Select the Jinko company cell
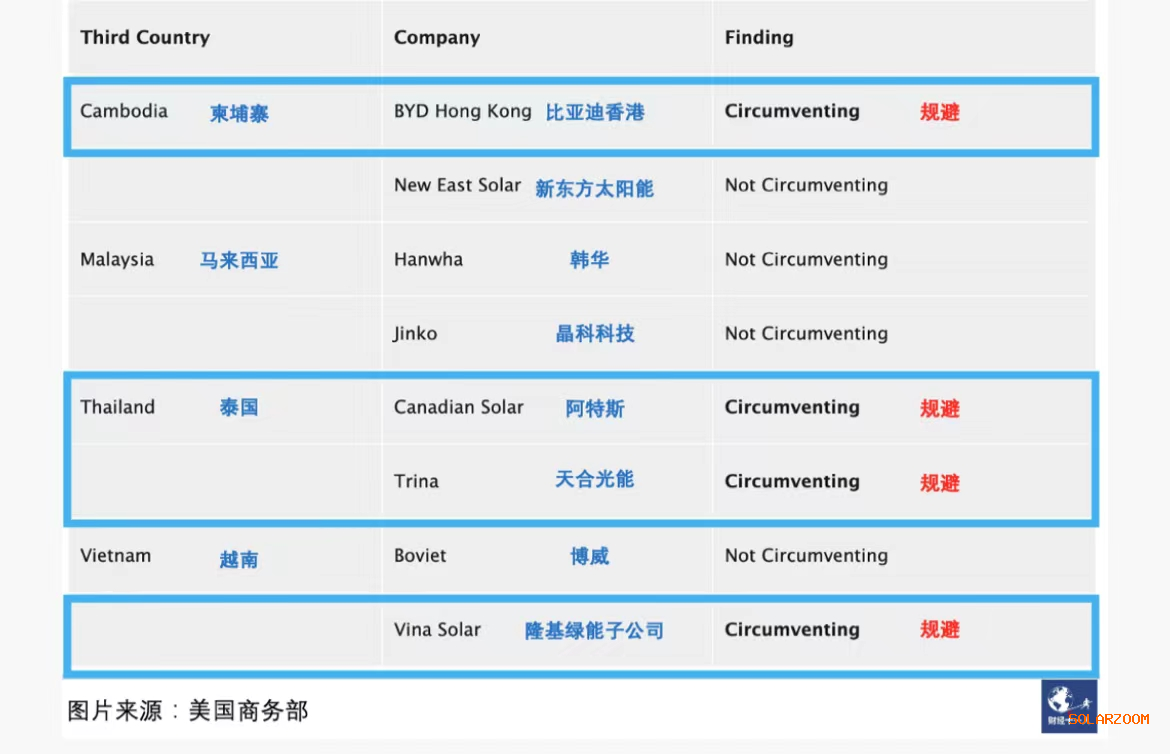 point(415,334)
